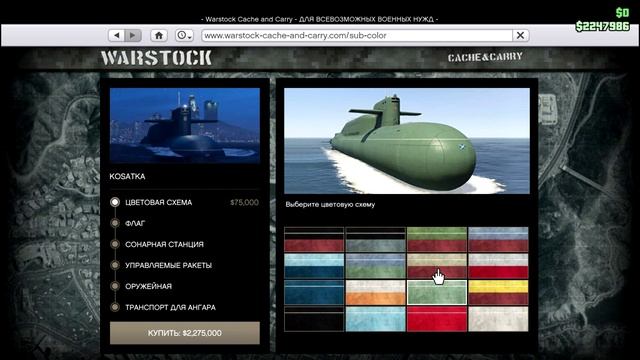Choose the solid red color scheme
Screen dimensions: 640x360
(x=437, y=319)
